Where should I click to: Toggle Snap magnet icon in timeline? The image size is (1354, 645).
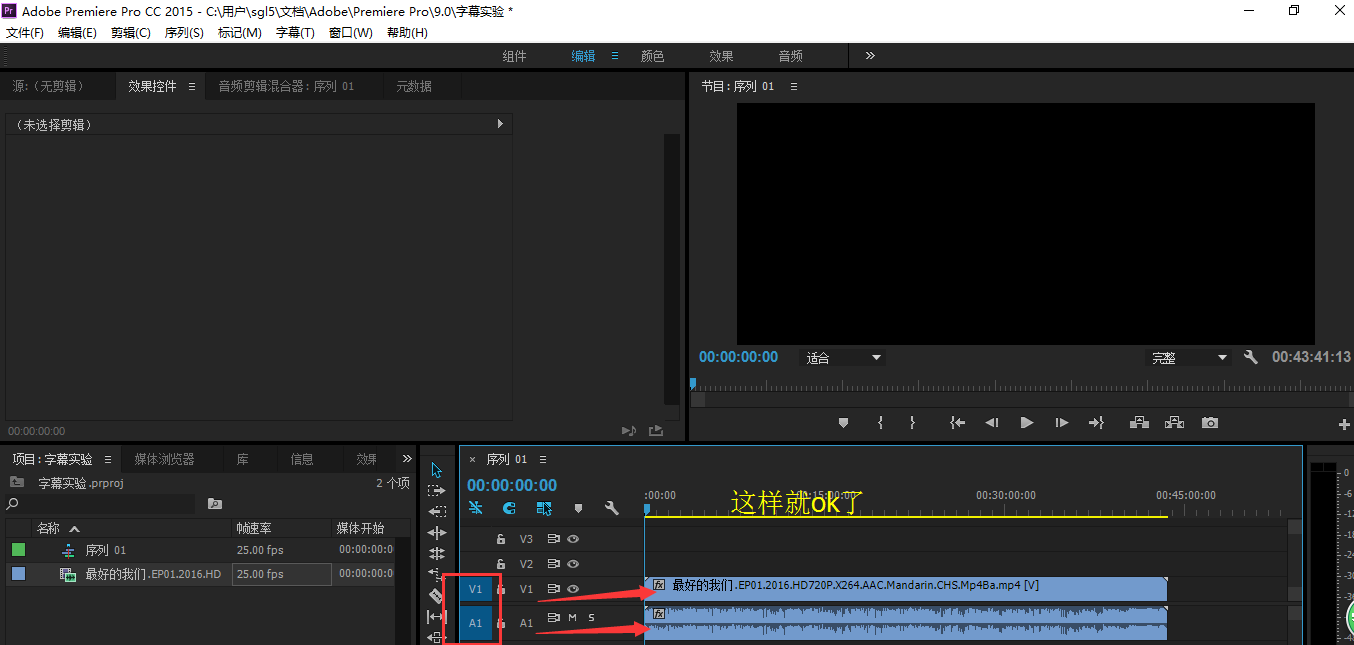click(x=509, y=508)
